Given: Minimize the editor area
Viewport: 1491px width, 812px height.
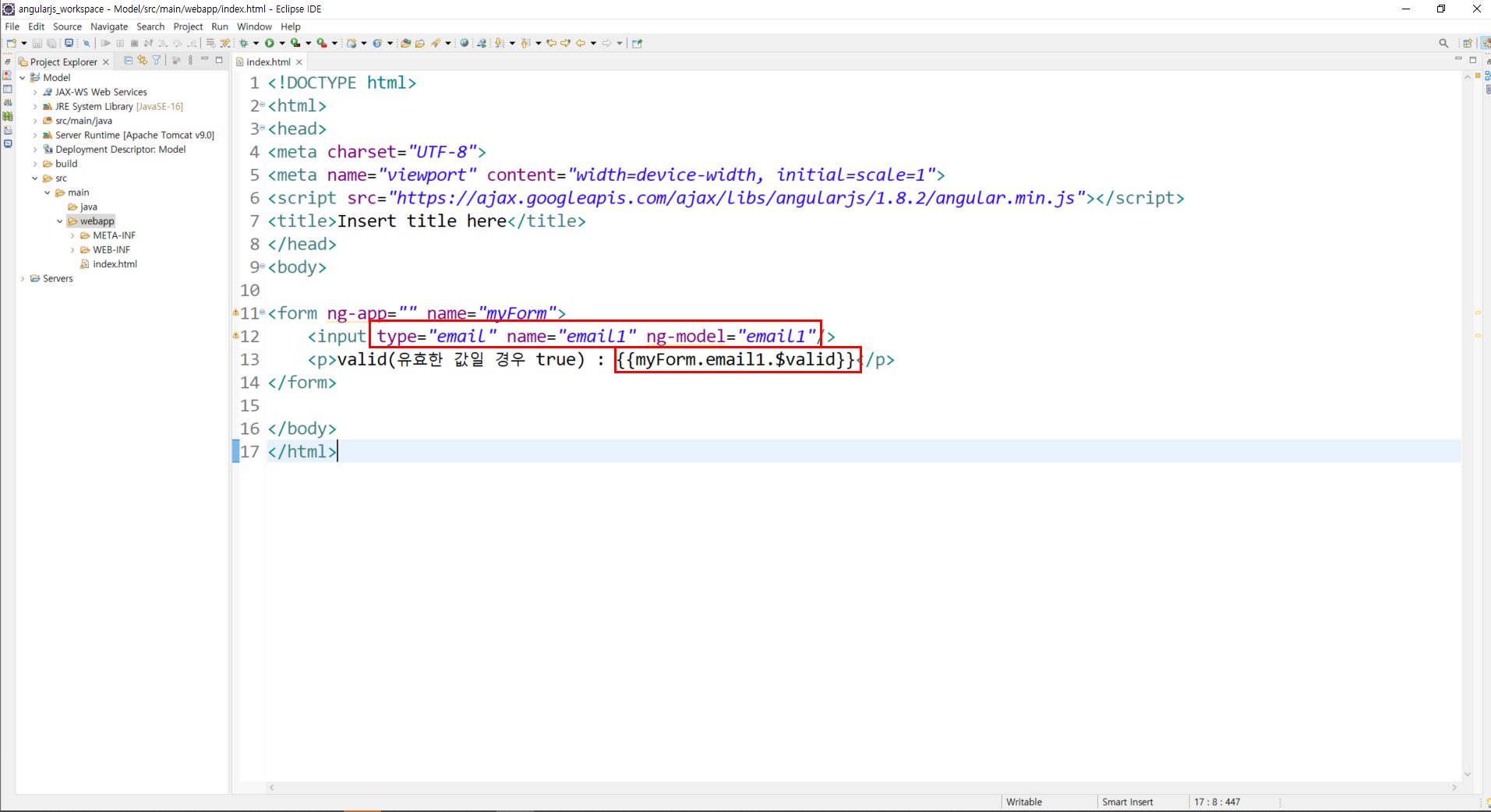Looking at the screenshot, I should click(1458, 60).
